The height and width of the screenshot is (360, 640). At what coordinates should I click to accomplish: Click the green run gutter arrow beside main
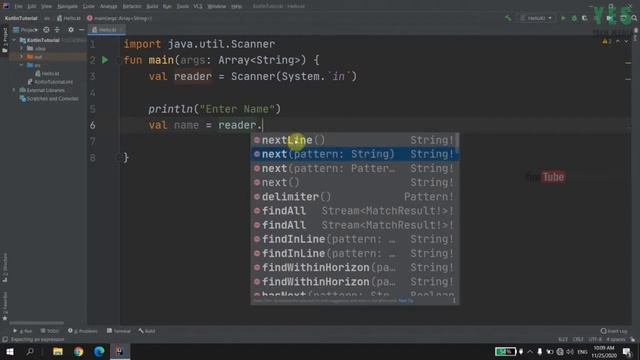105,60
